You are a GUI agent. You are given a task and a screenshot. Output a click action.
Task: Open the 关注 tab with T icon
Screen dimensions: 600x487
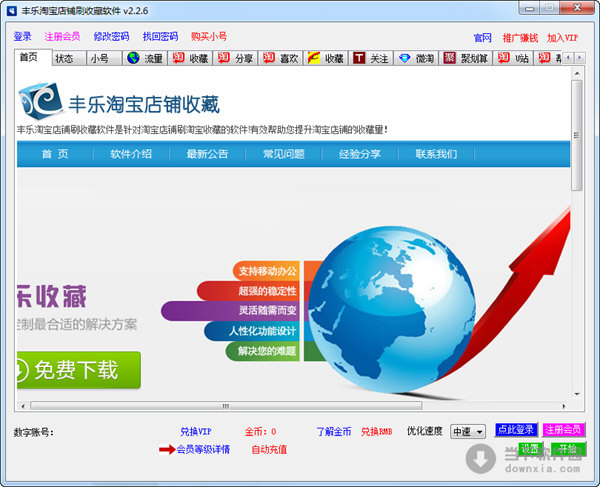click(x=371, y=58)
